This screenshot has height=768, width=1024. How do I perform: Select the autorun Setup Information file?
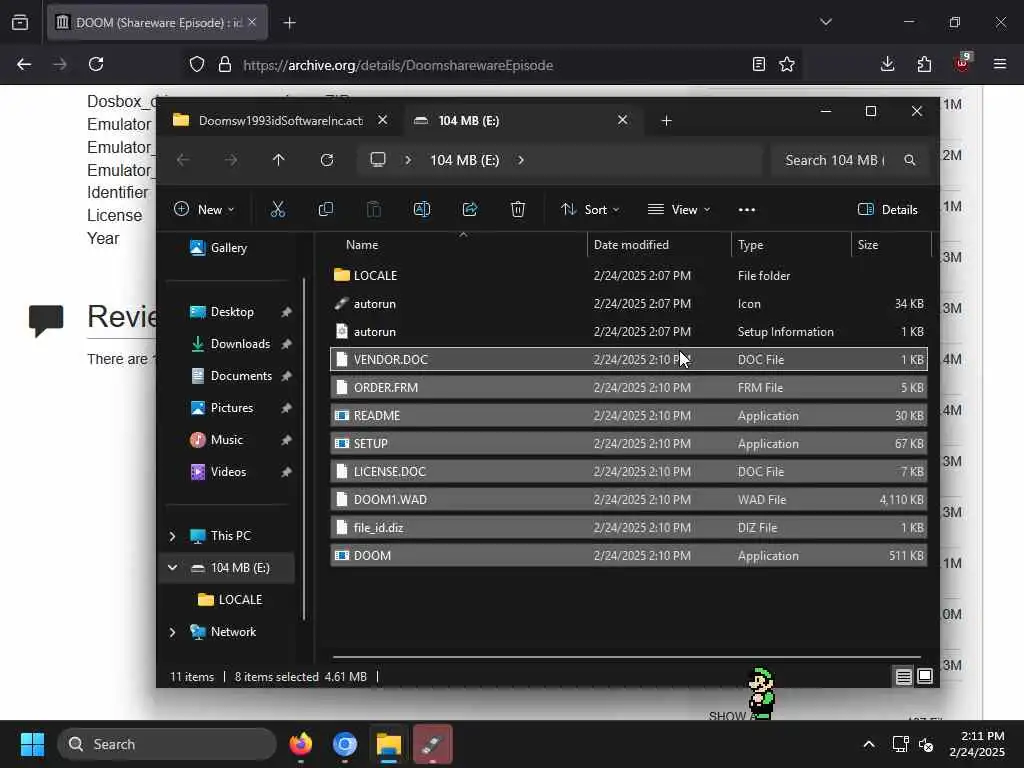[629, 332]
